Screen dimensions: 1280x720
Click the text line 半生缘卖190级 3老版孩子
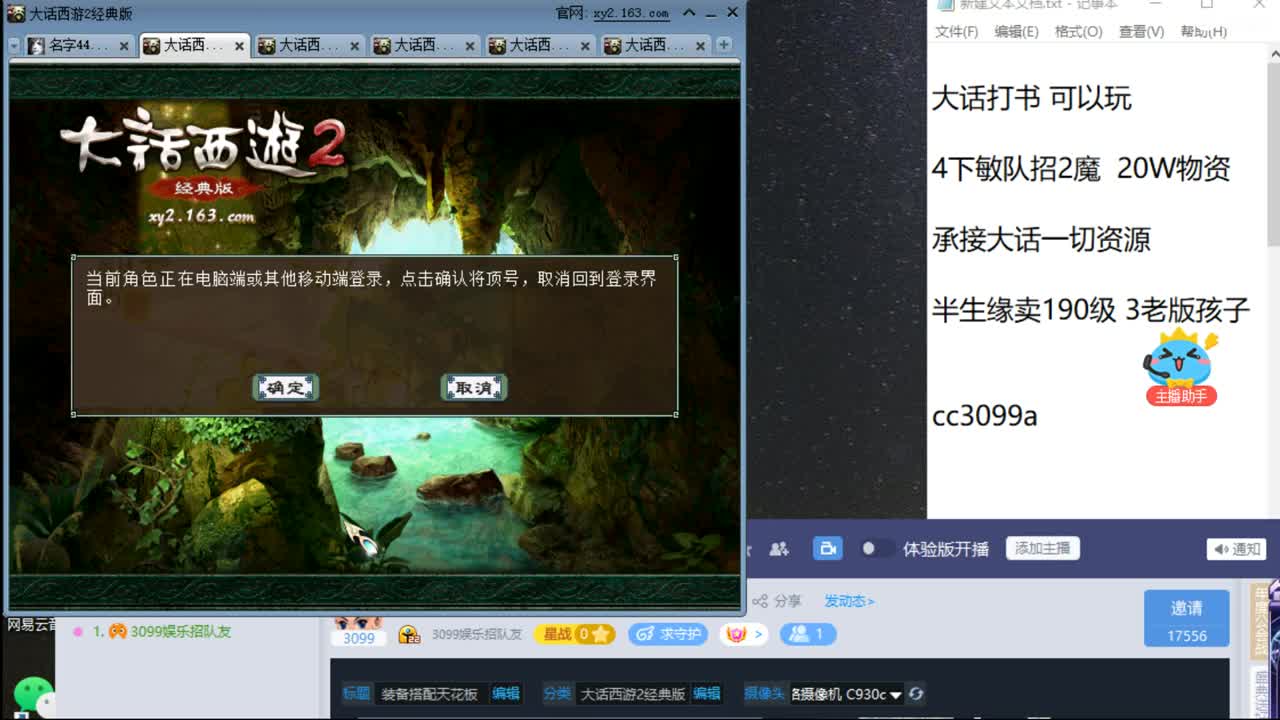(1091, 310)
